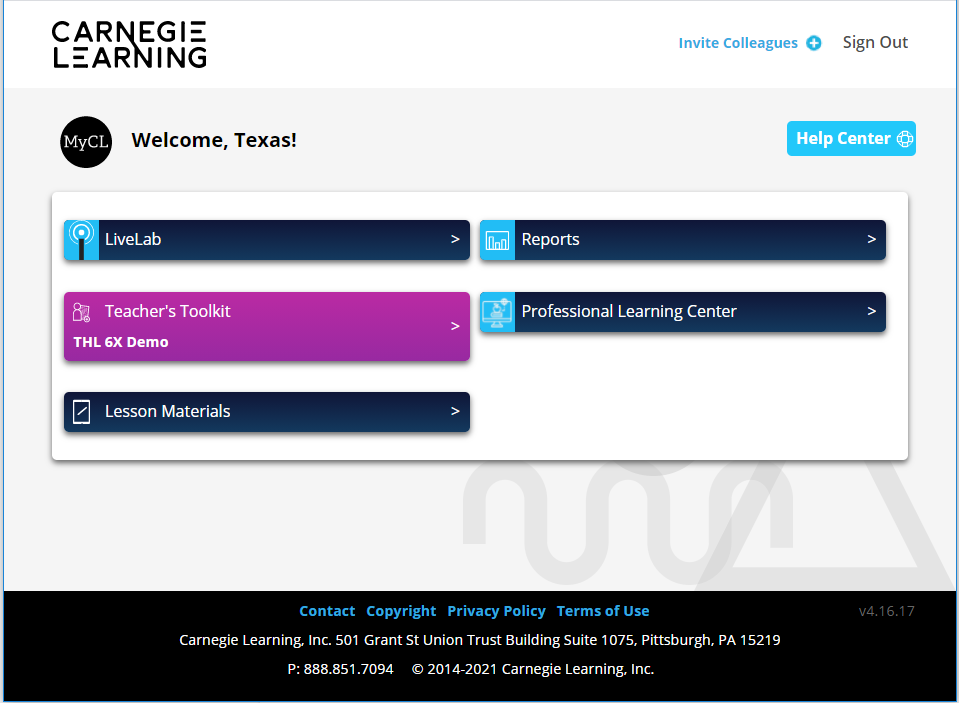Click the question mark icon on Help Center

click(904, 138)
